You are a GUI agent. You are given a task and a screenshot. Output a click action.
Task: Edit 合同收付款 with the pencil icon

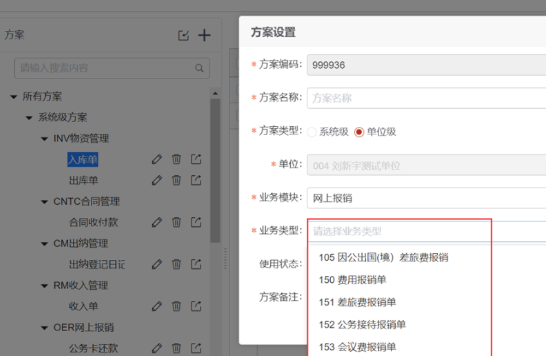[x=157, y=222]
